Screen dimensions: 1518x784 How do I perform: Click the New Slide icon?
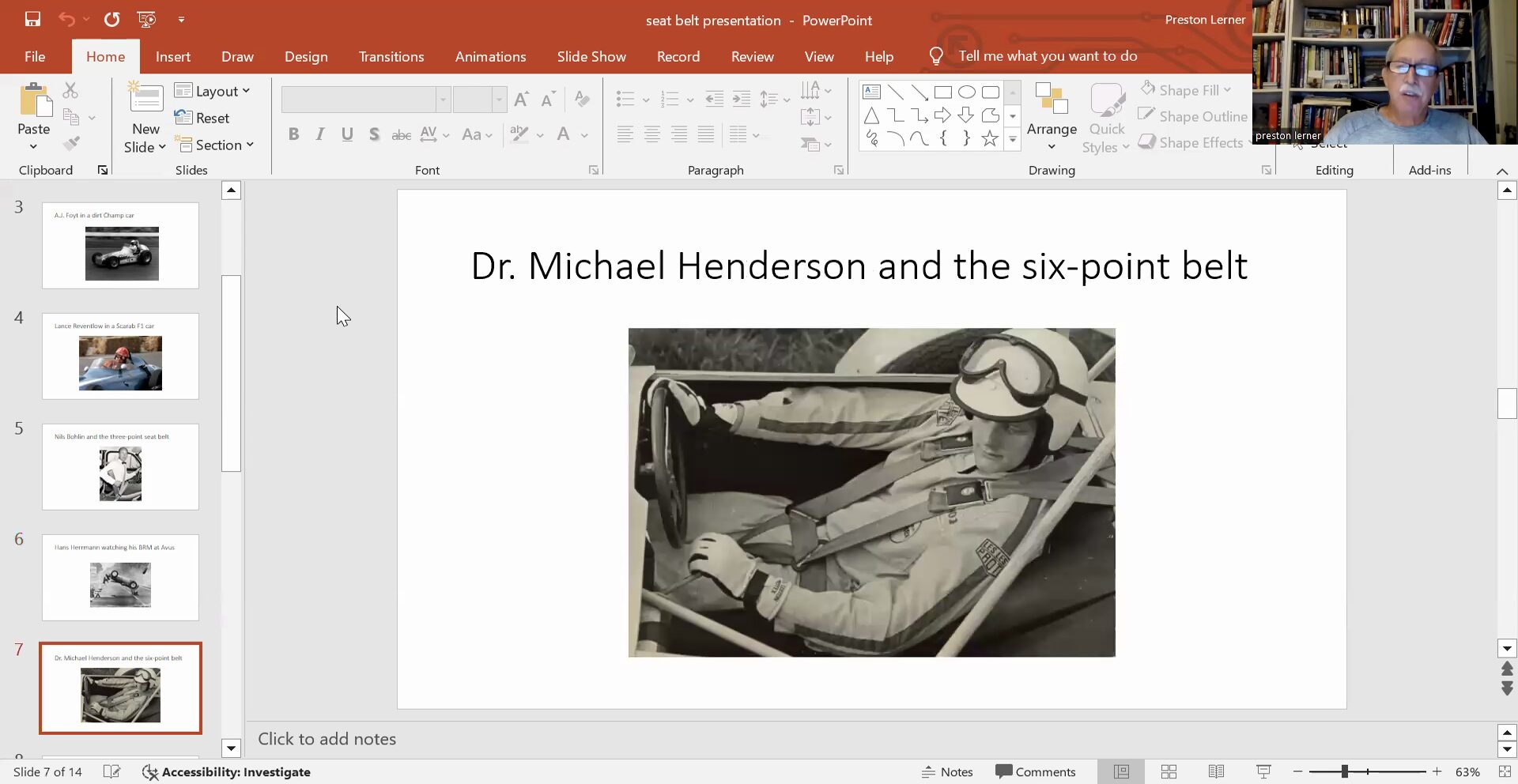(145, 99)
